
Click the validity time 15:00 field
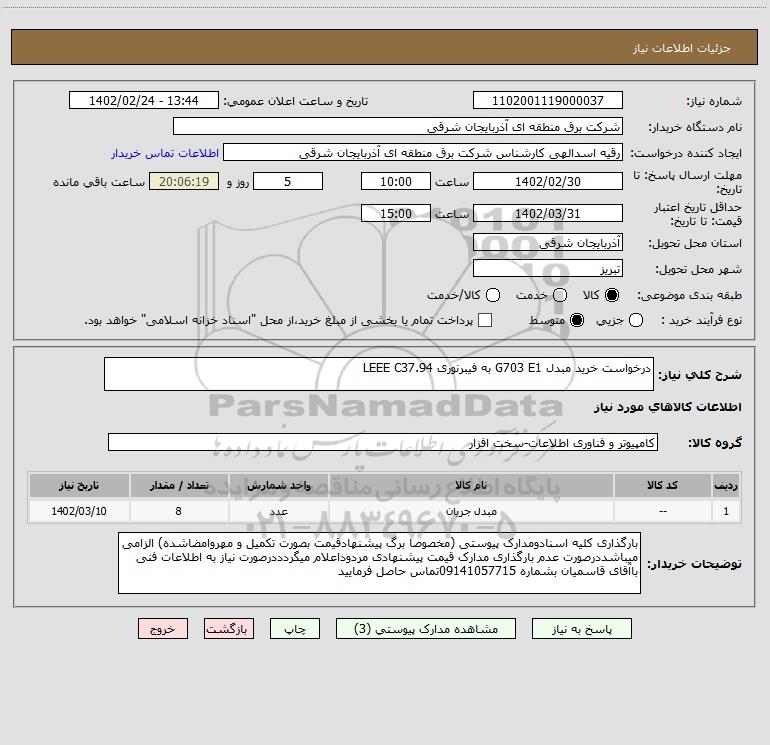click(x=396, y=213)
